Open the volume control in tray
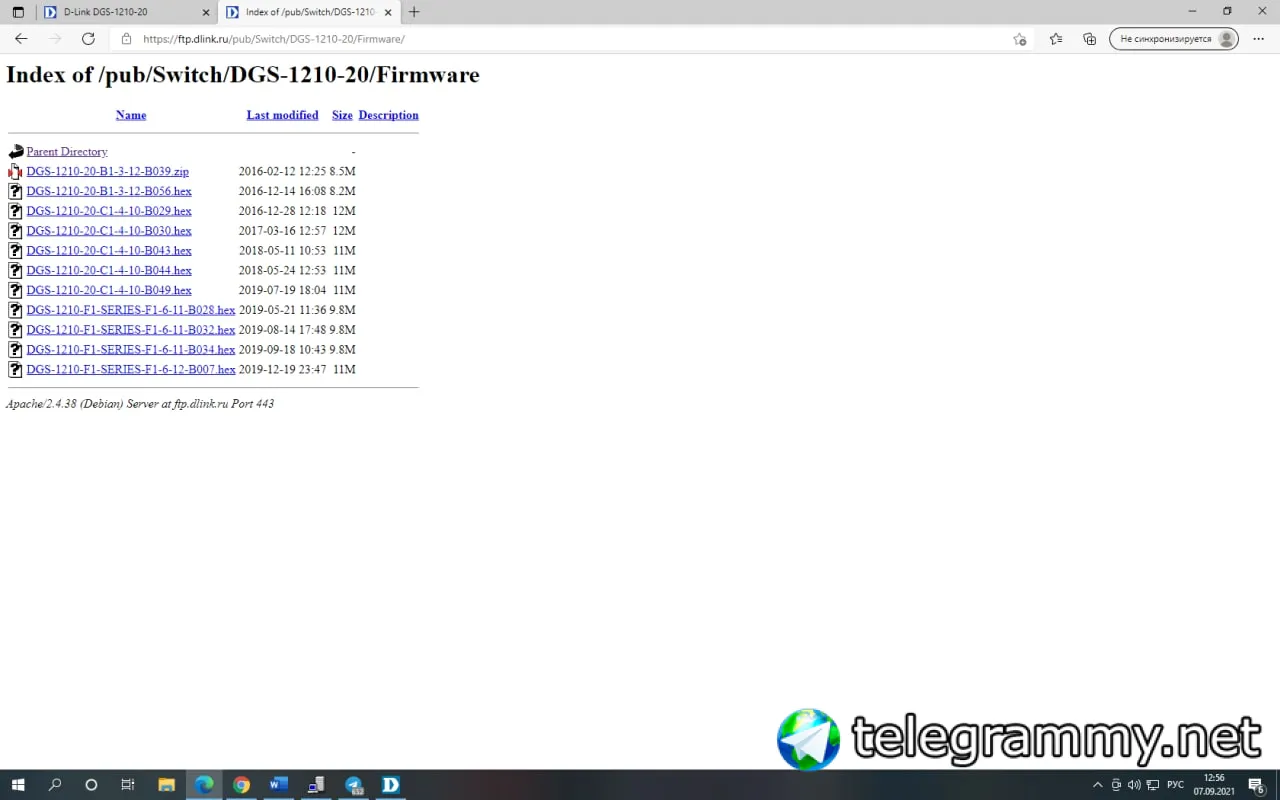The width and height of the screenshot is (1280, 800). pyautogui.click(x=1134, y=785)
